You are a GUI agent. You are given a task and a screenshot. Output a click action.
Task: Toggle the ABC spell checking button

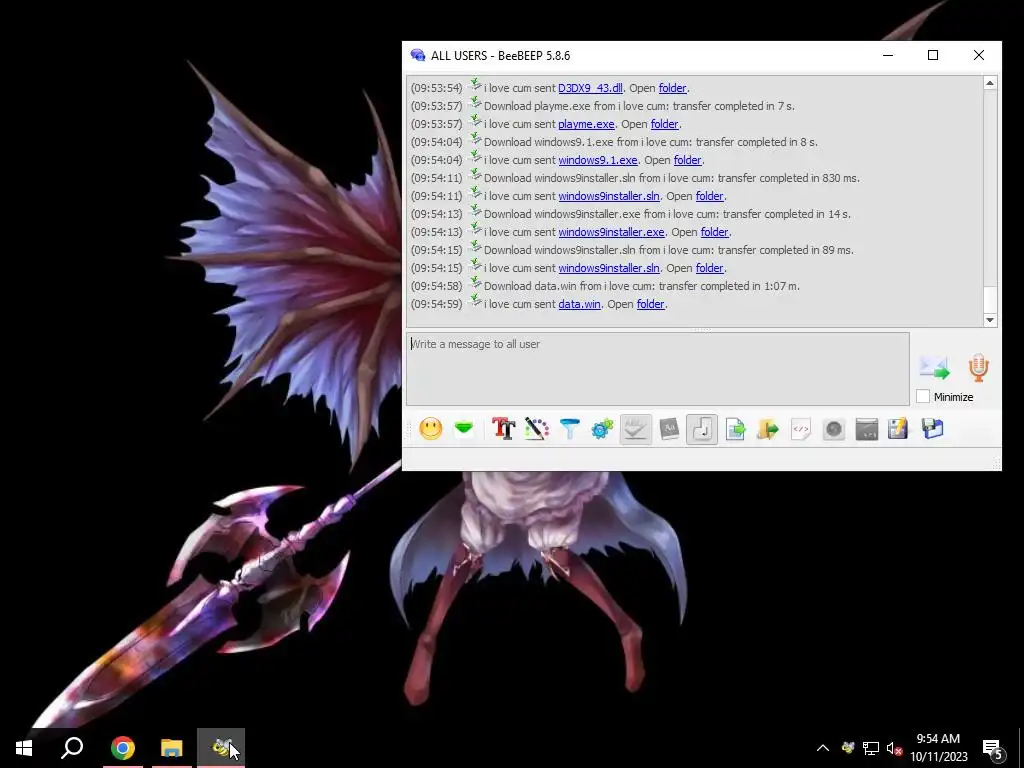click(x=635, y=429)
